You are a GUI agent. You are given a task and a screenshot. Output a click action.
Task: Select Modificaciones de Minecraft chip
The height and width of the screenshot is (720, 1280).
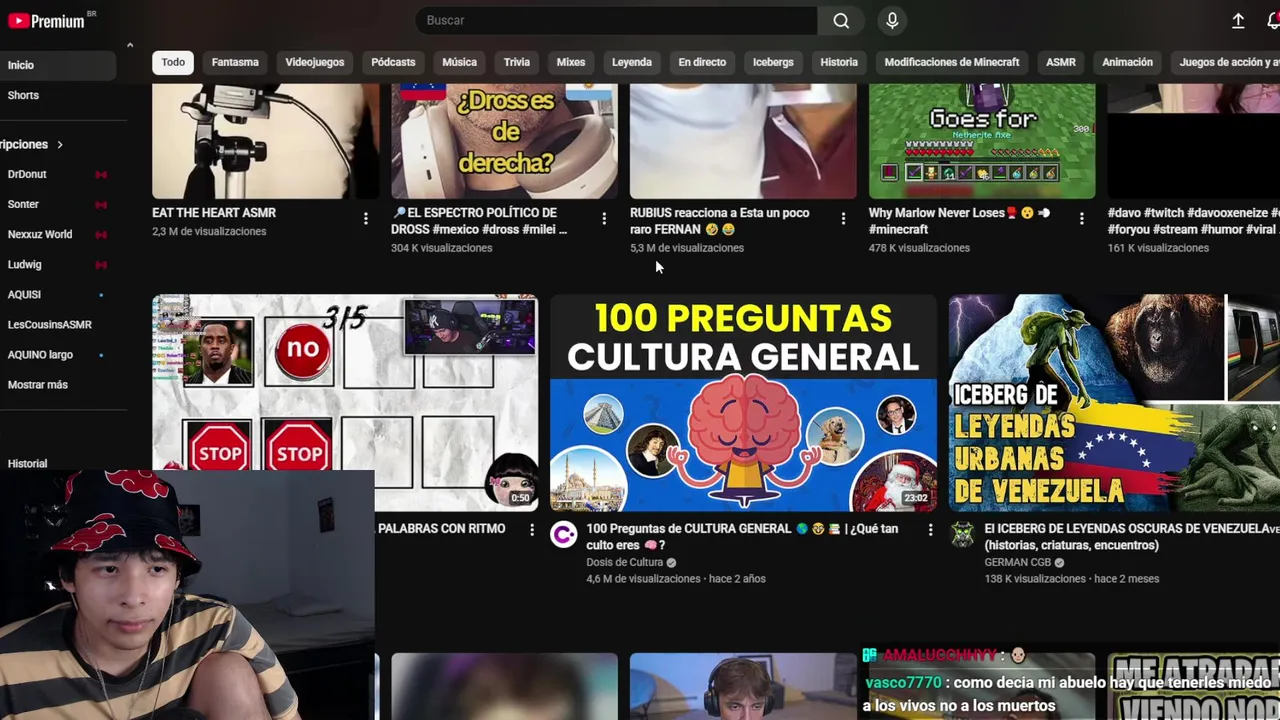pyautogui.click(x=952, y=62)
